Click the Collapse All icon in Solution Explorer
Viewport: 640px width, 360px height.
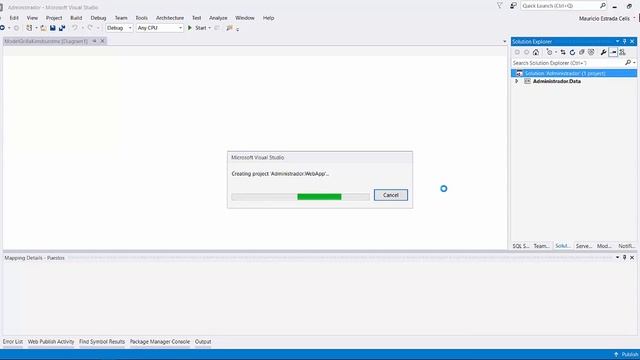point(582,52)
